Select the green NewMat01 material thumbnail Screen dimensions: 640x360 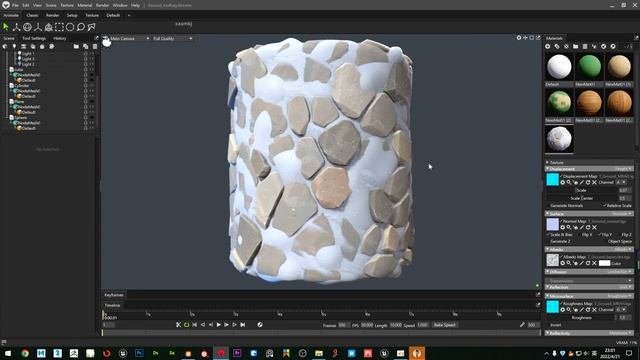pyautogui.click(x=589, y=67)
